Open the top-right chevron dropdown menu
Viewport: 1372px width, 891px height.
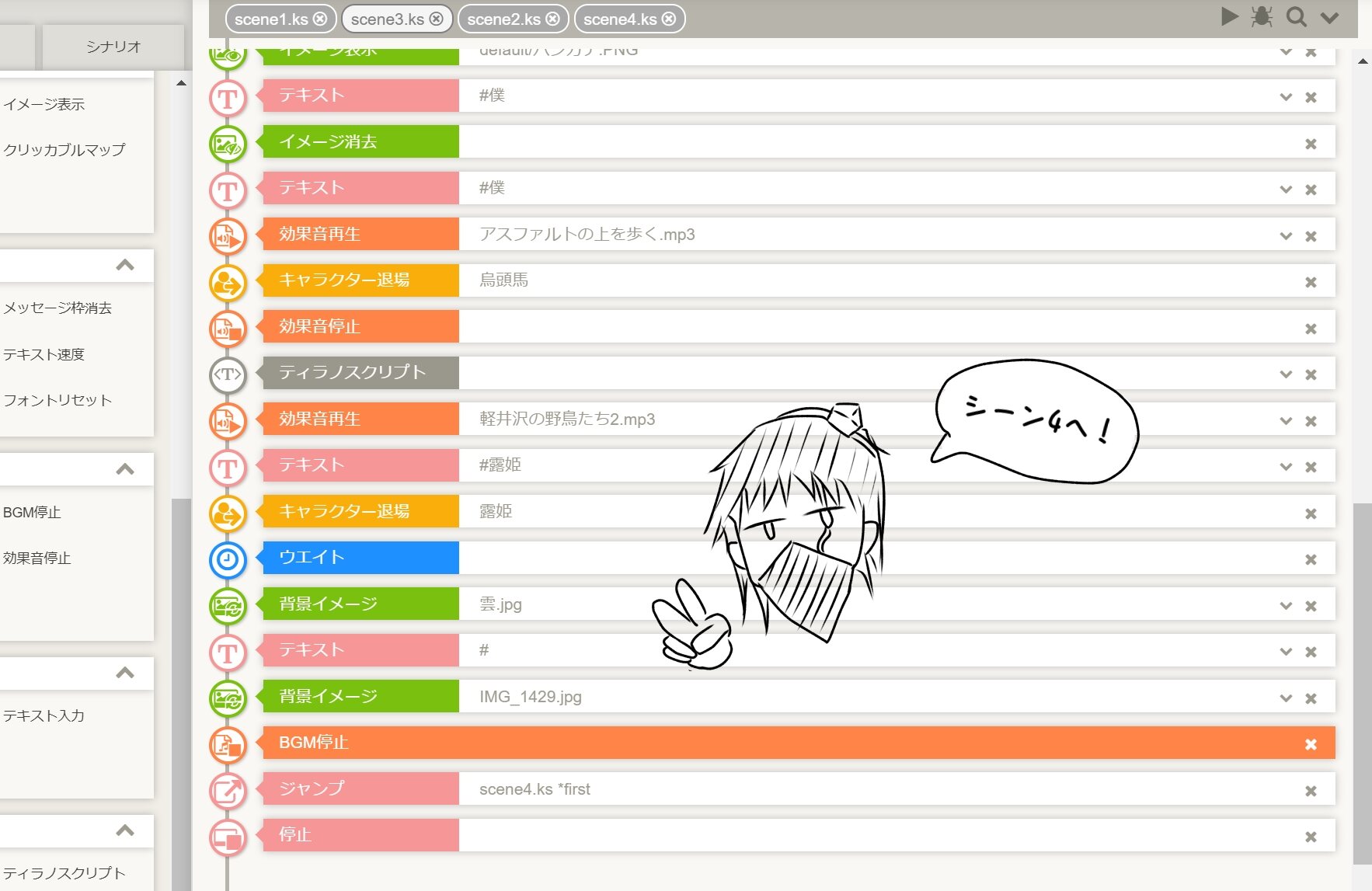(1330, 18)
